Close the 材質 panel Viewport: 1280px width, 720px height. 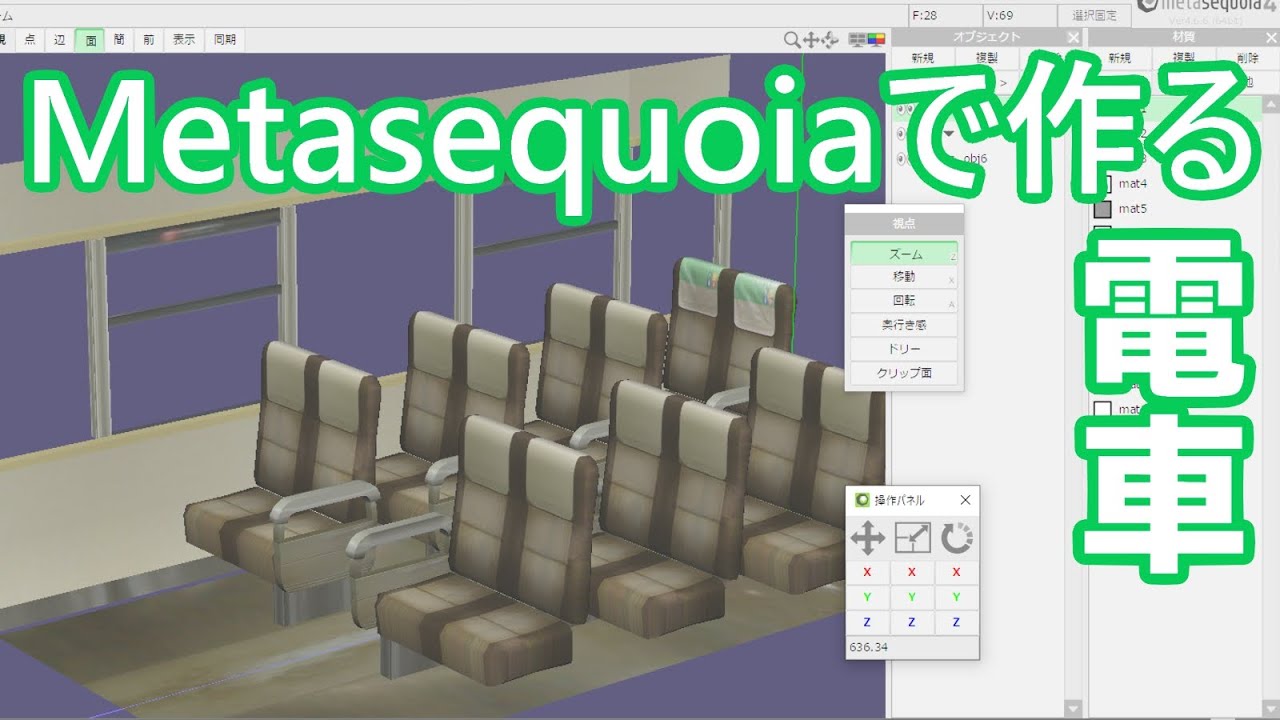point(1271,37)
